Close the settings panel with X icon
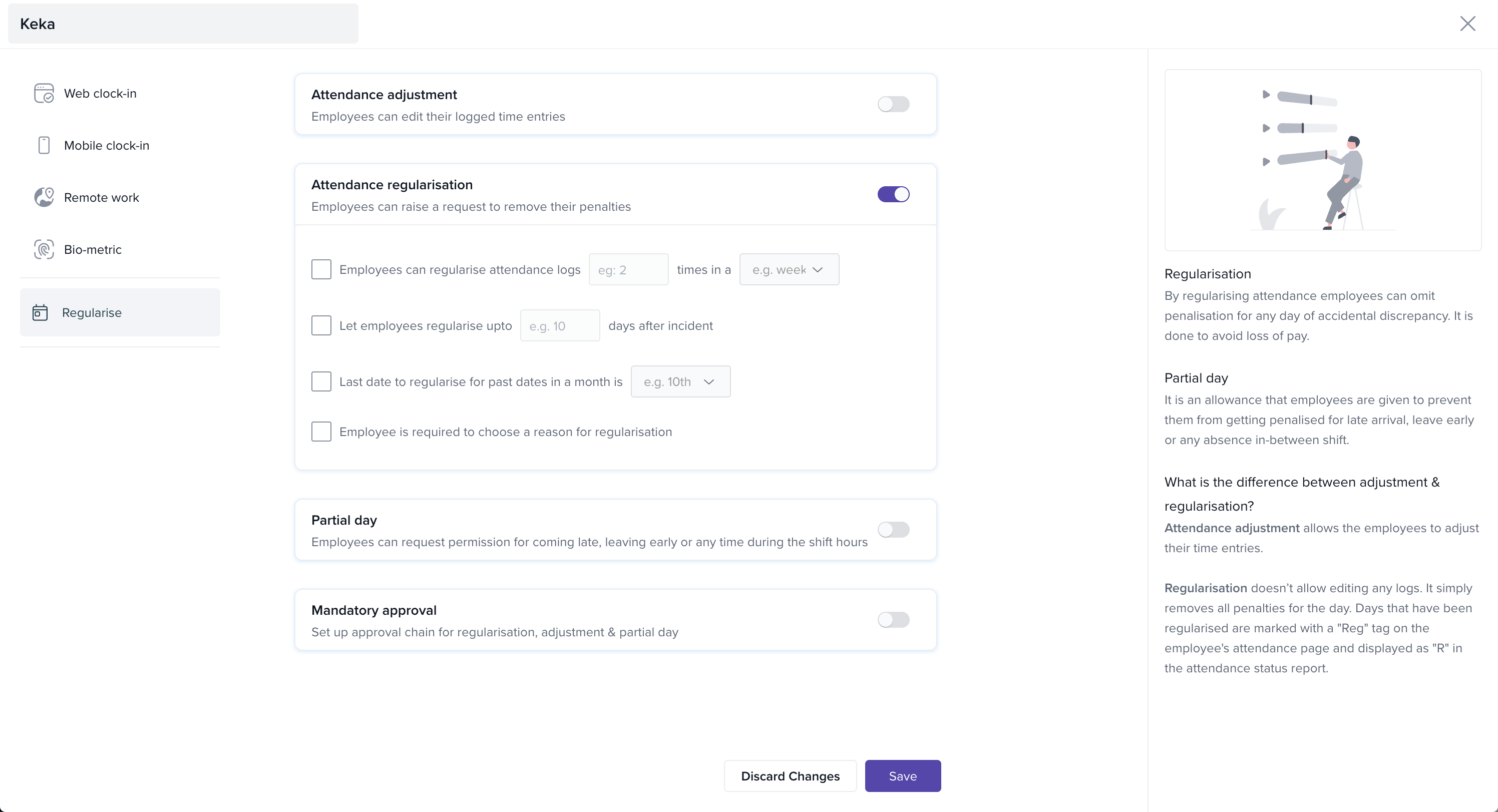This screenshot has height=812, width=1498. click(1467, 23)
